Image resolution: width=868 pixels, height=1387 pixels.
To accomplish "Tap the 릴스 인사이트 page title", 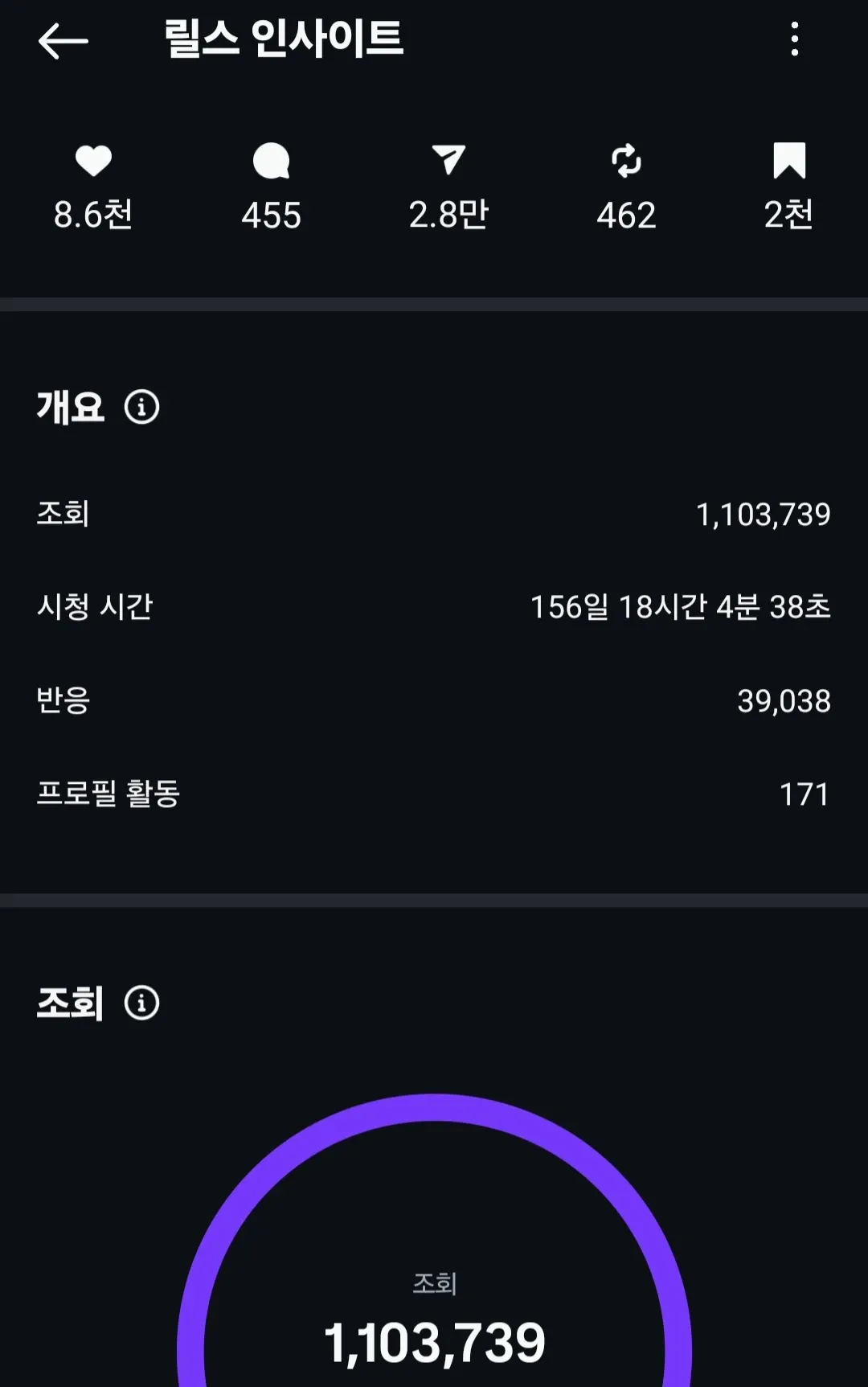I will 284,39.
